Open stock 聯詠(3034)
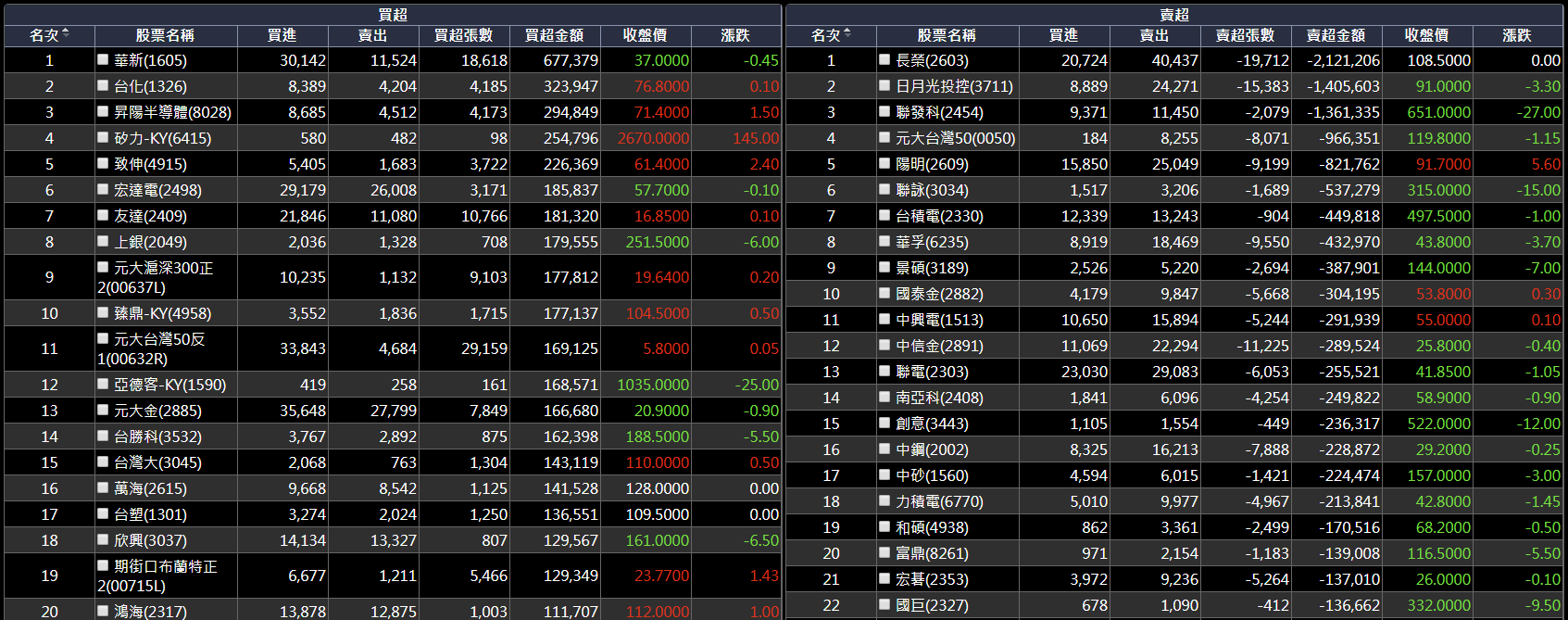This screenshot has height=620, width=1568. click(932, 190)
